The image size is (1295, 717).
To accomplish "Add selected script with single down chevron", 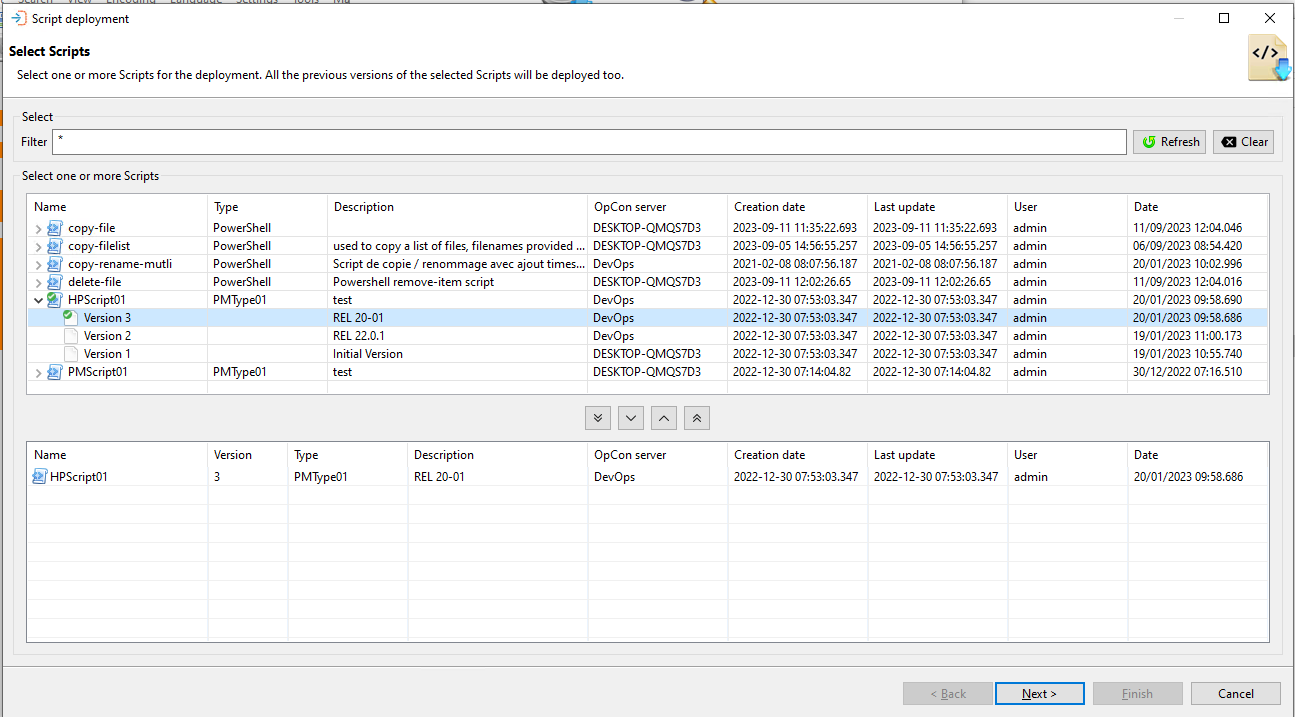I will click(630, 418).
